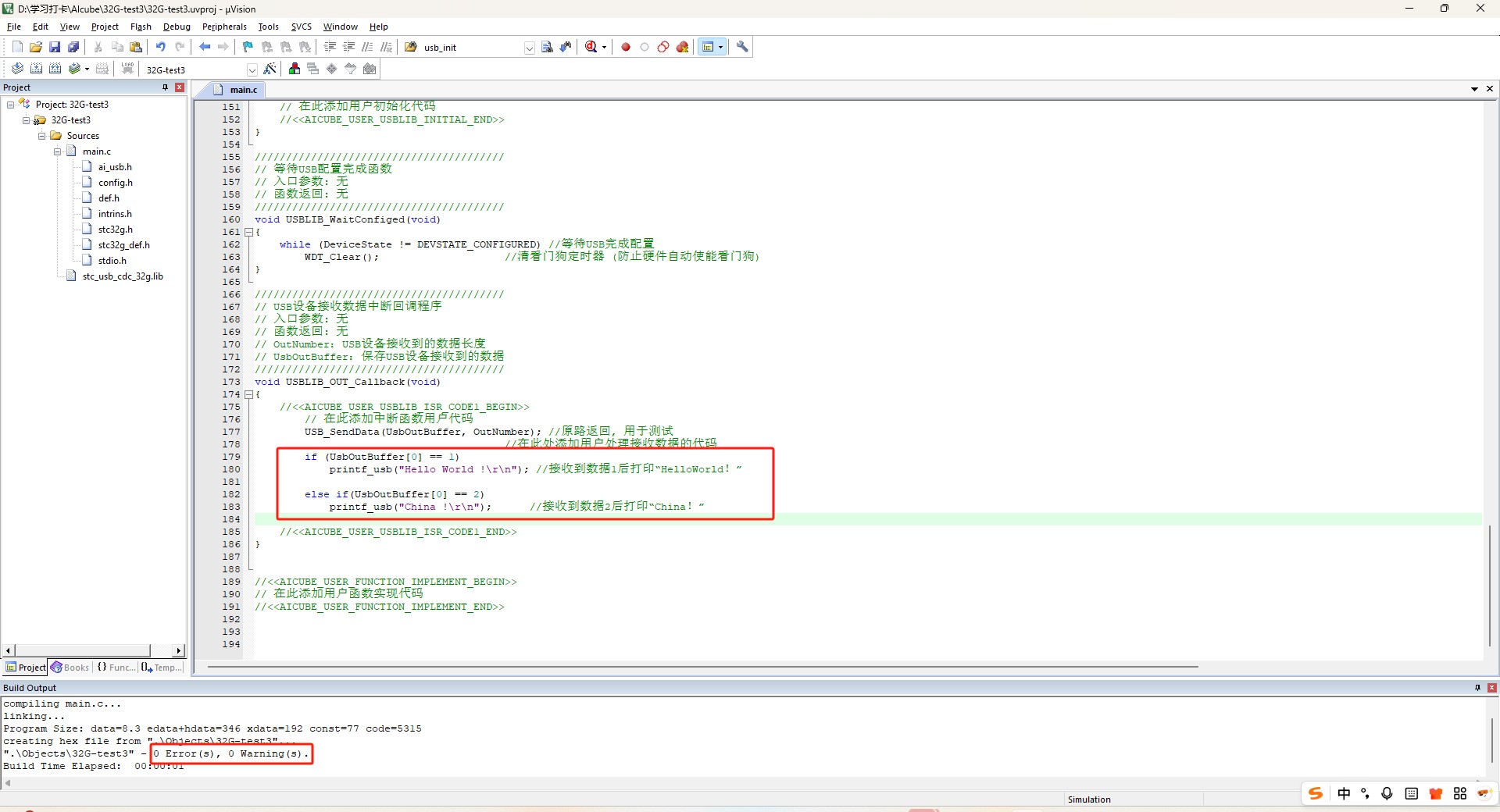Select stc_usb_cdc_32g.lib in the project tree
The height and width of the screenshot is (812, 1500).
123,276
